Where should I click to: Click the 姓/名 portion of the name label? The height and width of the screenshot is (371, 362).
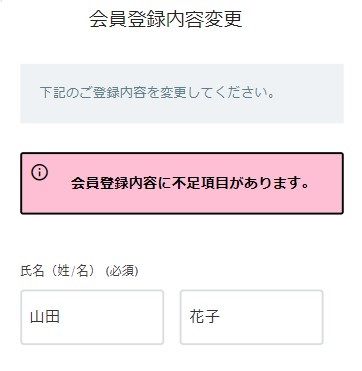[x=73, y=271]
